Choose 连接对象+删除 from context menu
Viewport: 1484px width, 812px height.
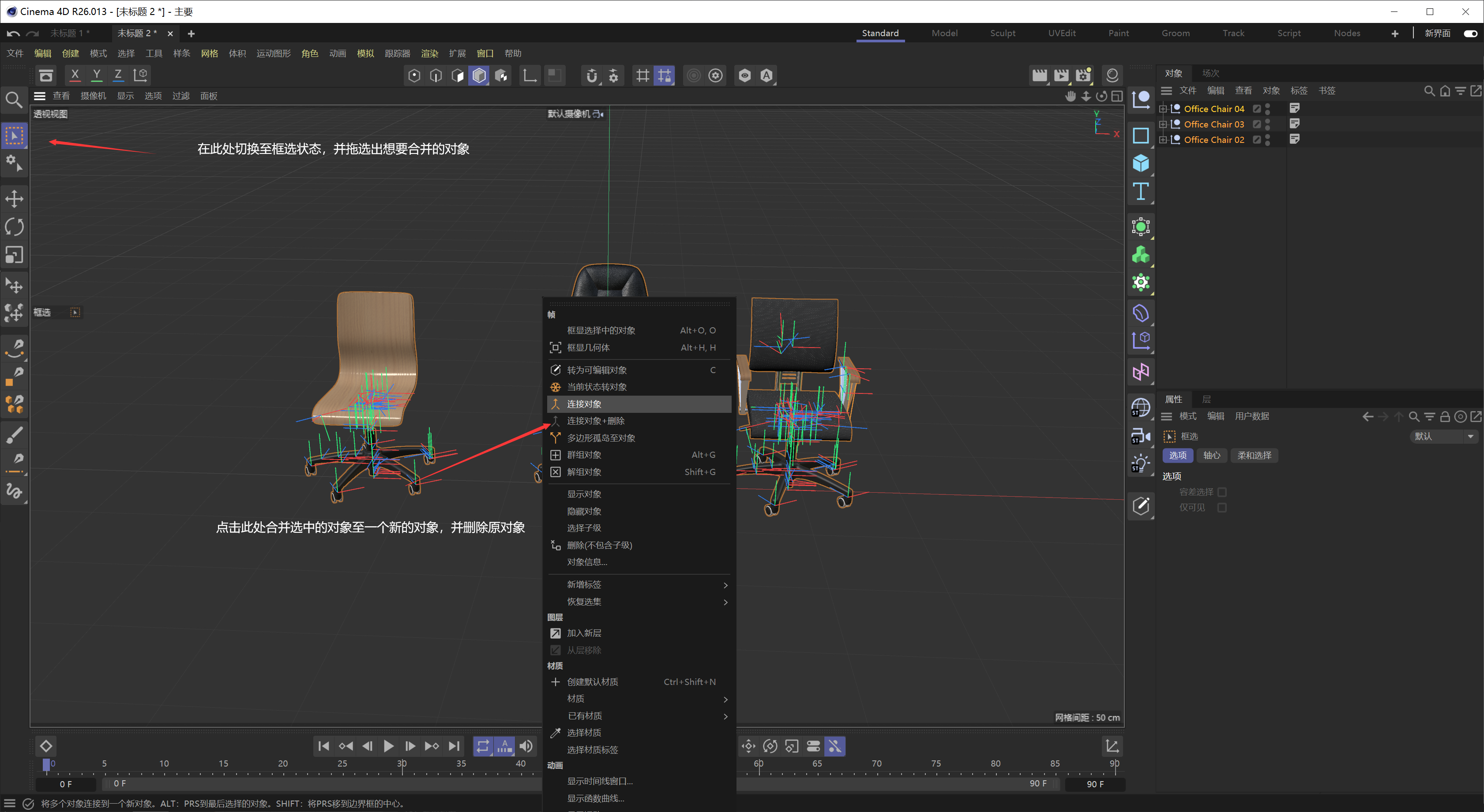click(x=639, y=421)
